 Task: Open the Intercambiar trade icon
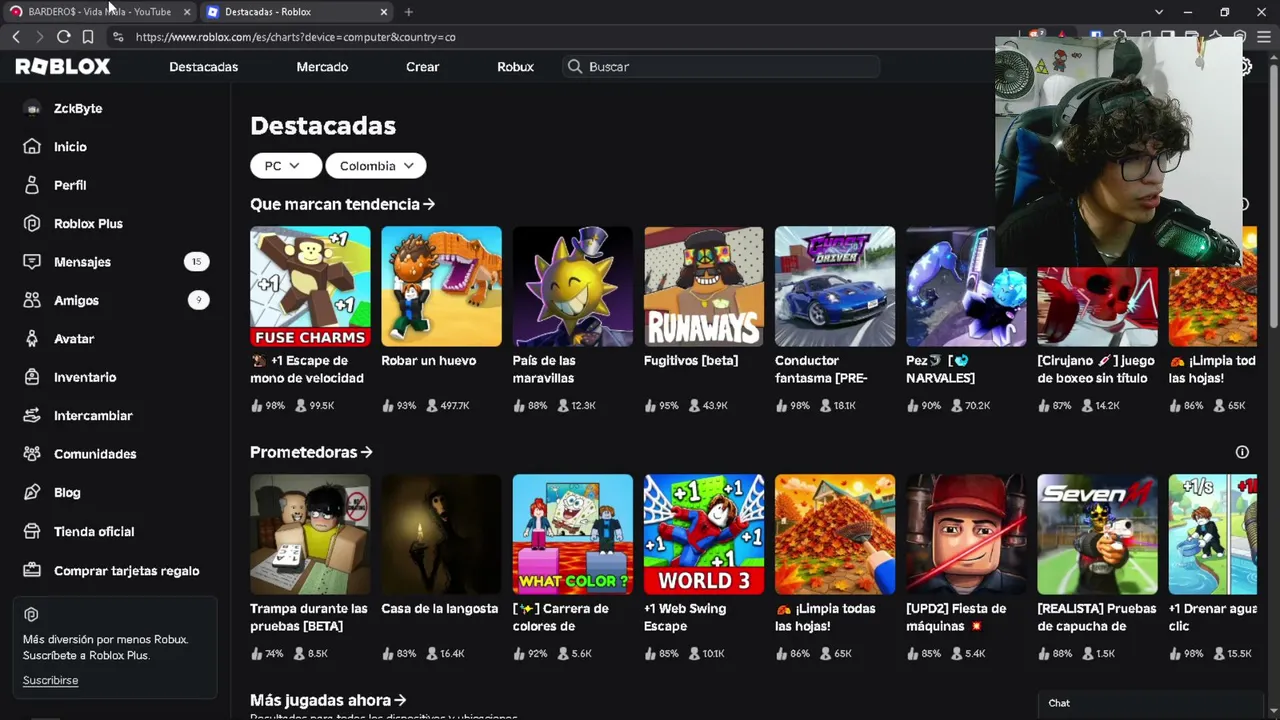coord(32,415)
